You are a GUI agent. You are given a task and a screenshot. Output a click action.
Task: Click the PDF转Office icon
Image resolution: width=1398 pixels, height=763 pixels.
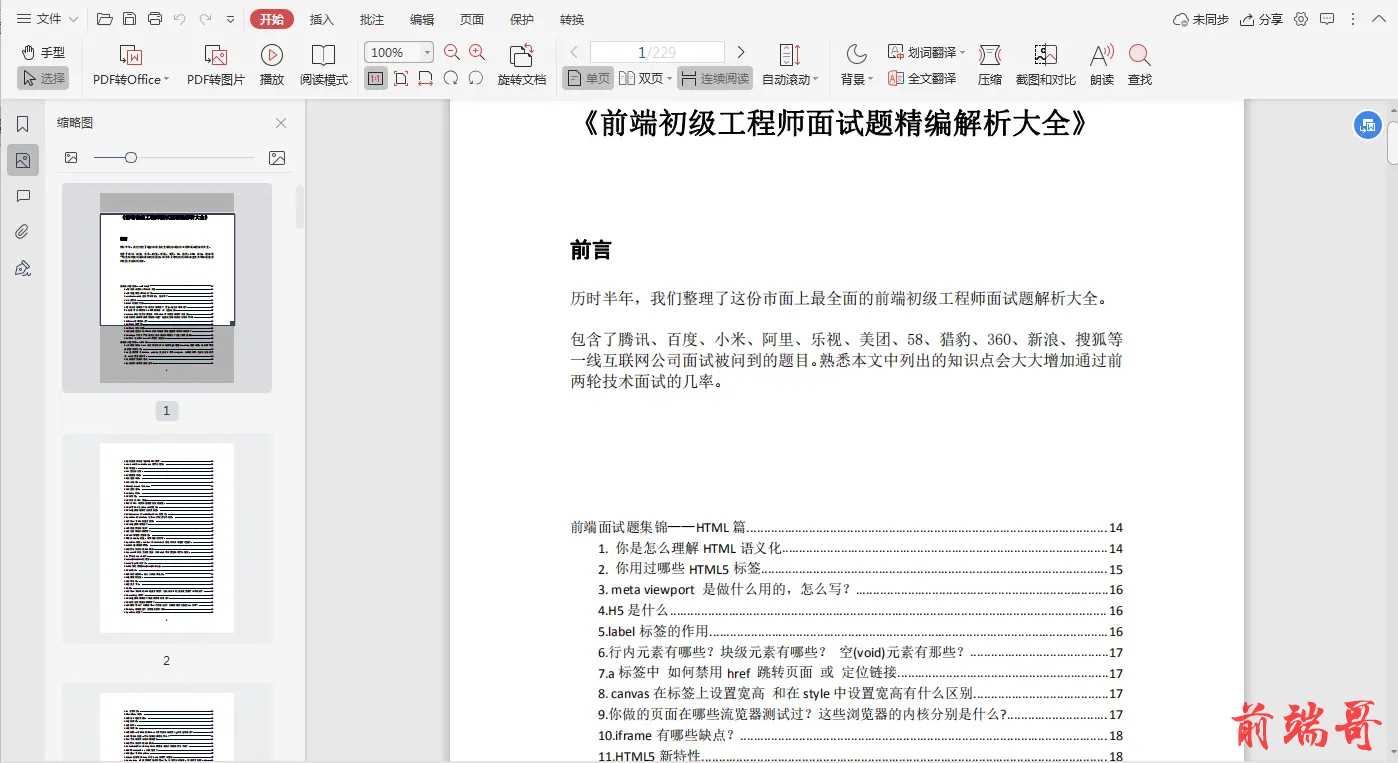pyautogui.click(x=130, y=56)
